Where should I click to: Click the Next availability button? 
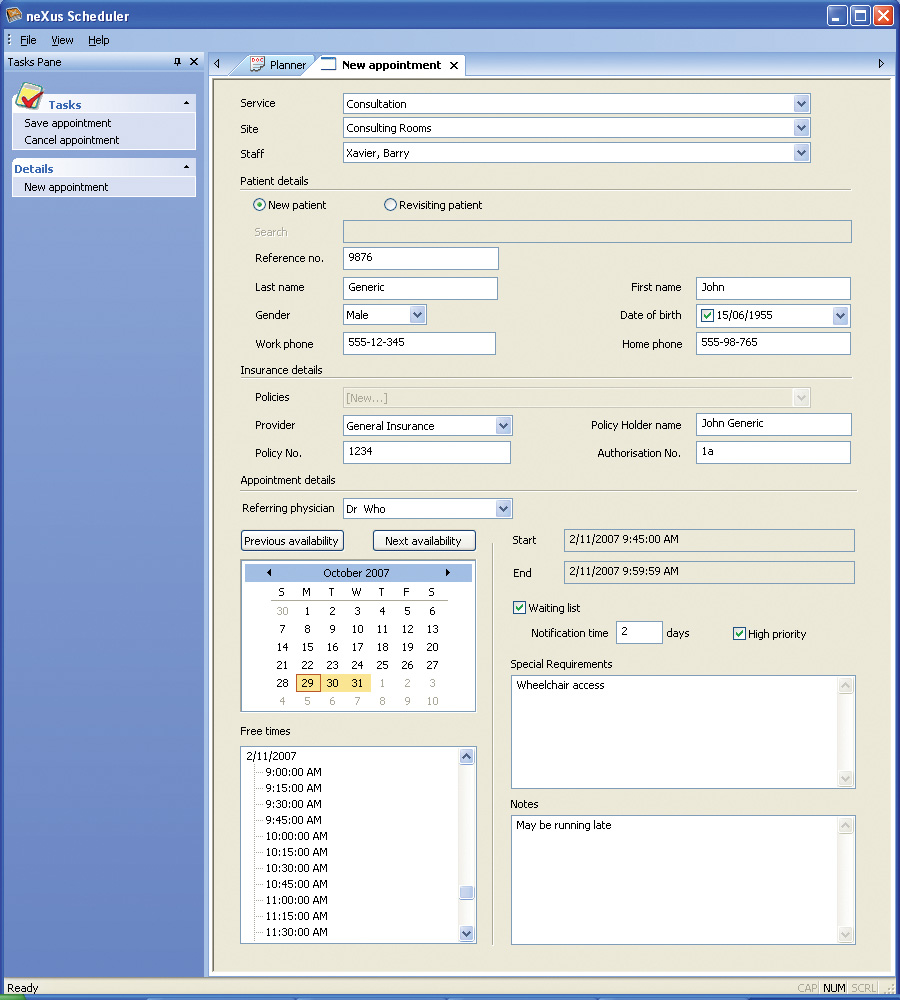click(423, 540)
